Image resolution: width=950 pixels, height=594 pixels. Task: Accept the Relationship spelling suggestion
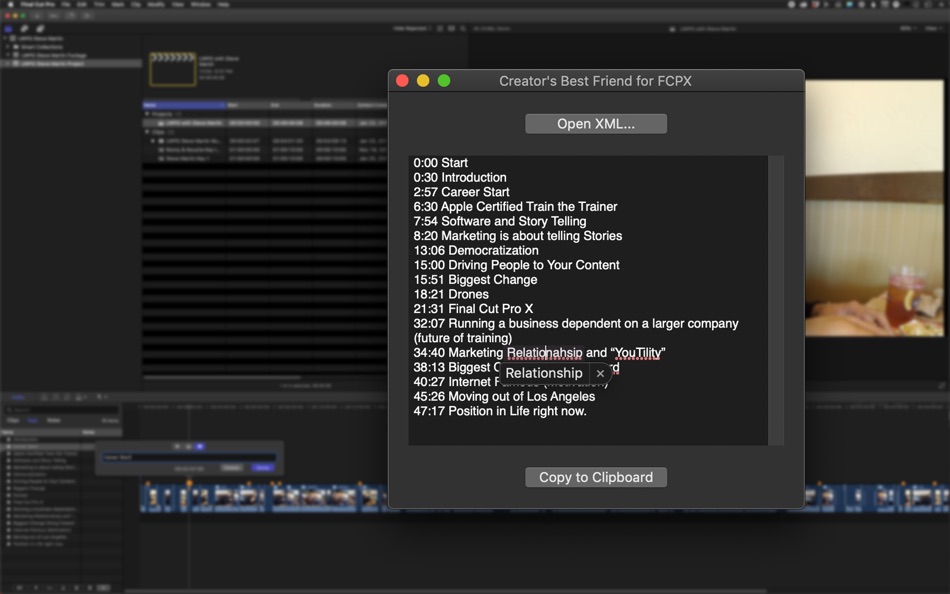coord(543,373)
